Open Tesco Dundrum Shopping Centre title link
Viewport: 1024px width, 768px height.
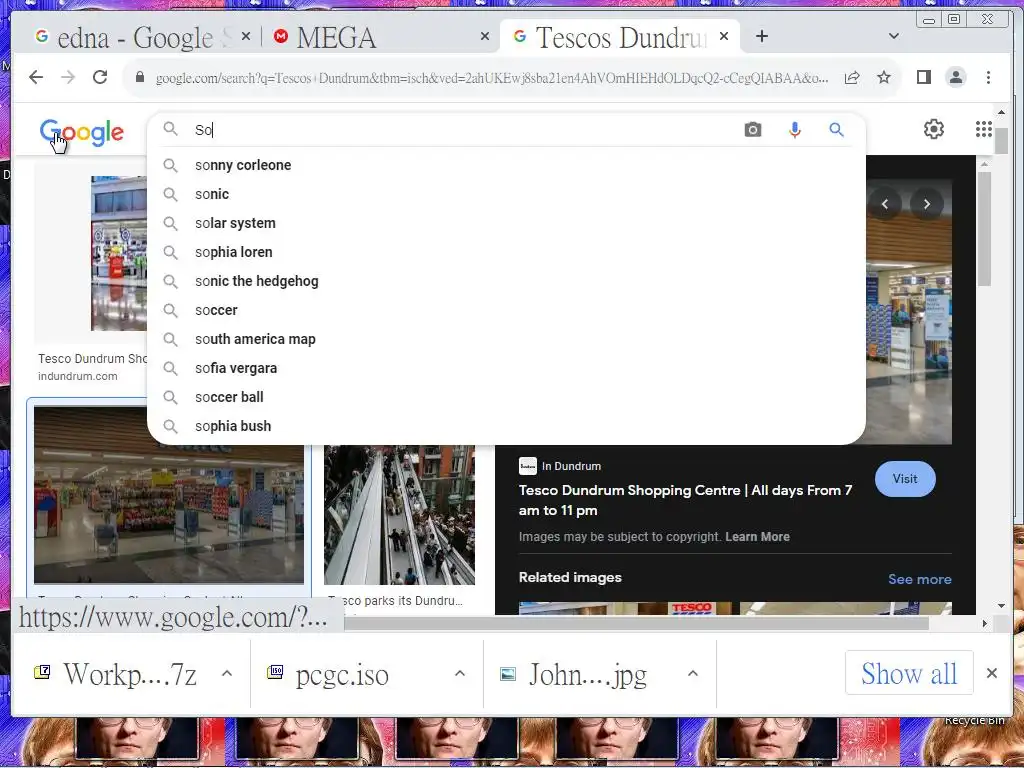click(685, 500)
